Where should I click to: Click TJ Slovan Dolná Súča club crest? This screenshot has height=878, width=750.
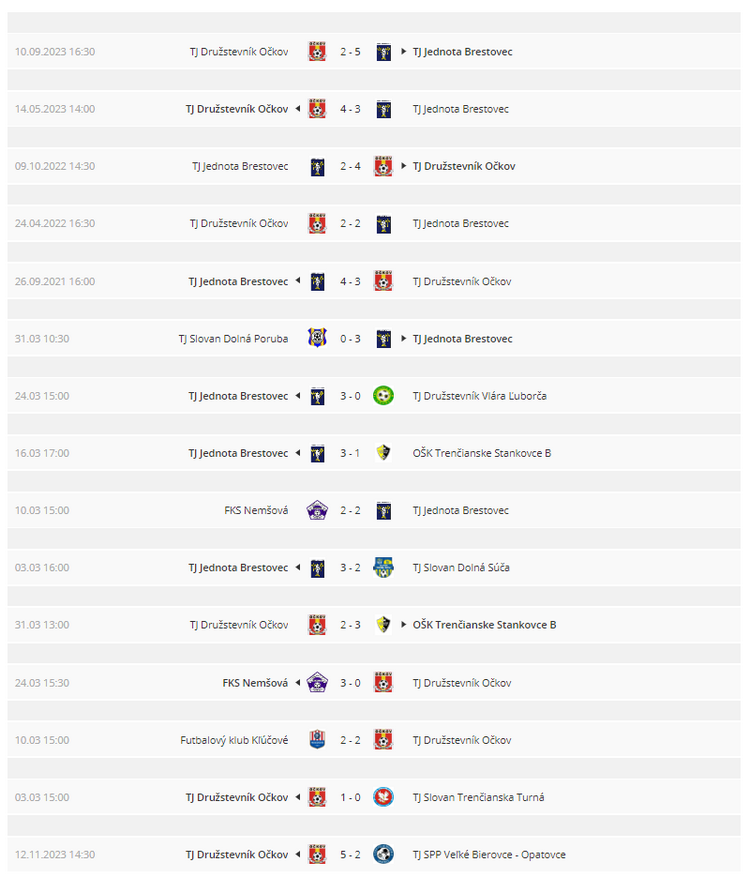(x=383, y=567)
